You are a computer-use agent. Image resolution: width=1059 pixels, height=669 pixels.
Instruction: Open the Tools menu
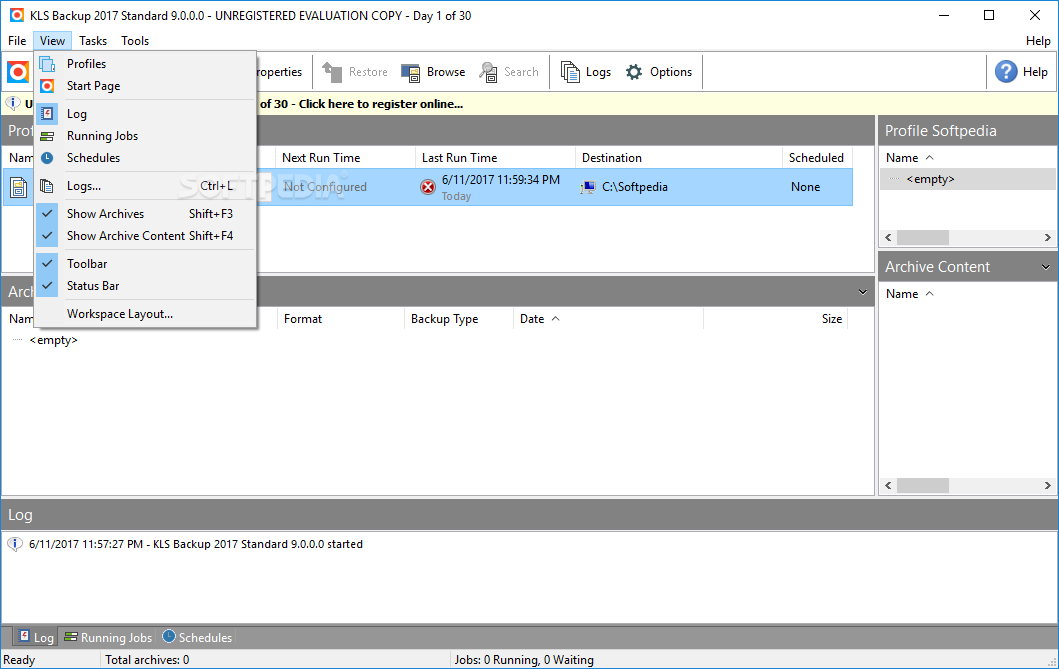135,41
